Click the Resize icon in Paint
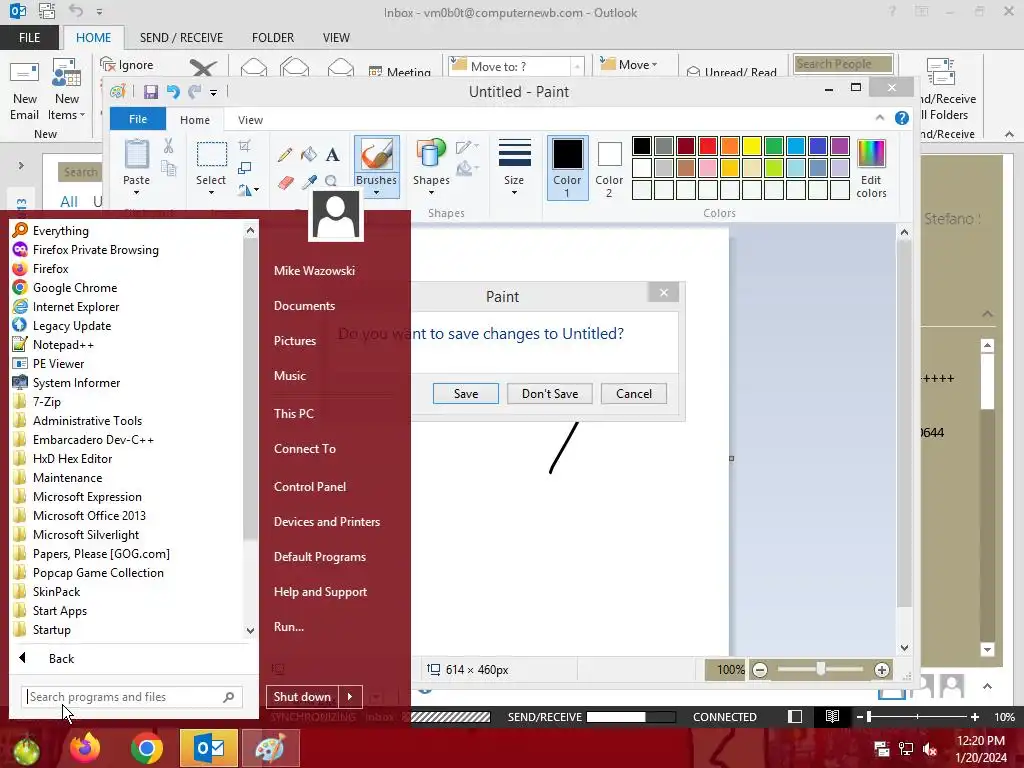The width and height of the screenshot is (1024, 768). click(245, 168)
